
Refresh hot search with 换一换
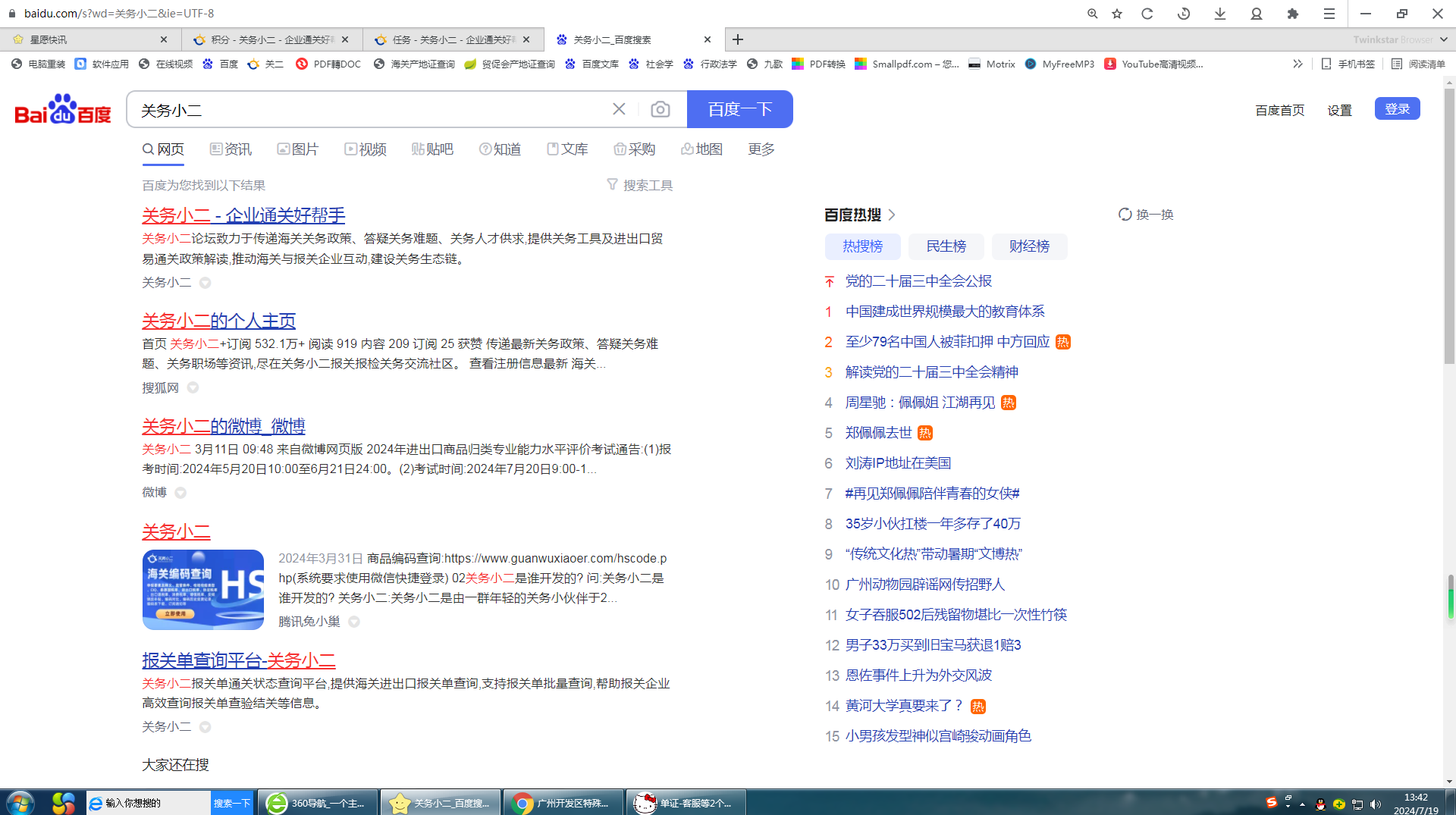point(1146,215)
